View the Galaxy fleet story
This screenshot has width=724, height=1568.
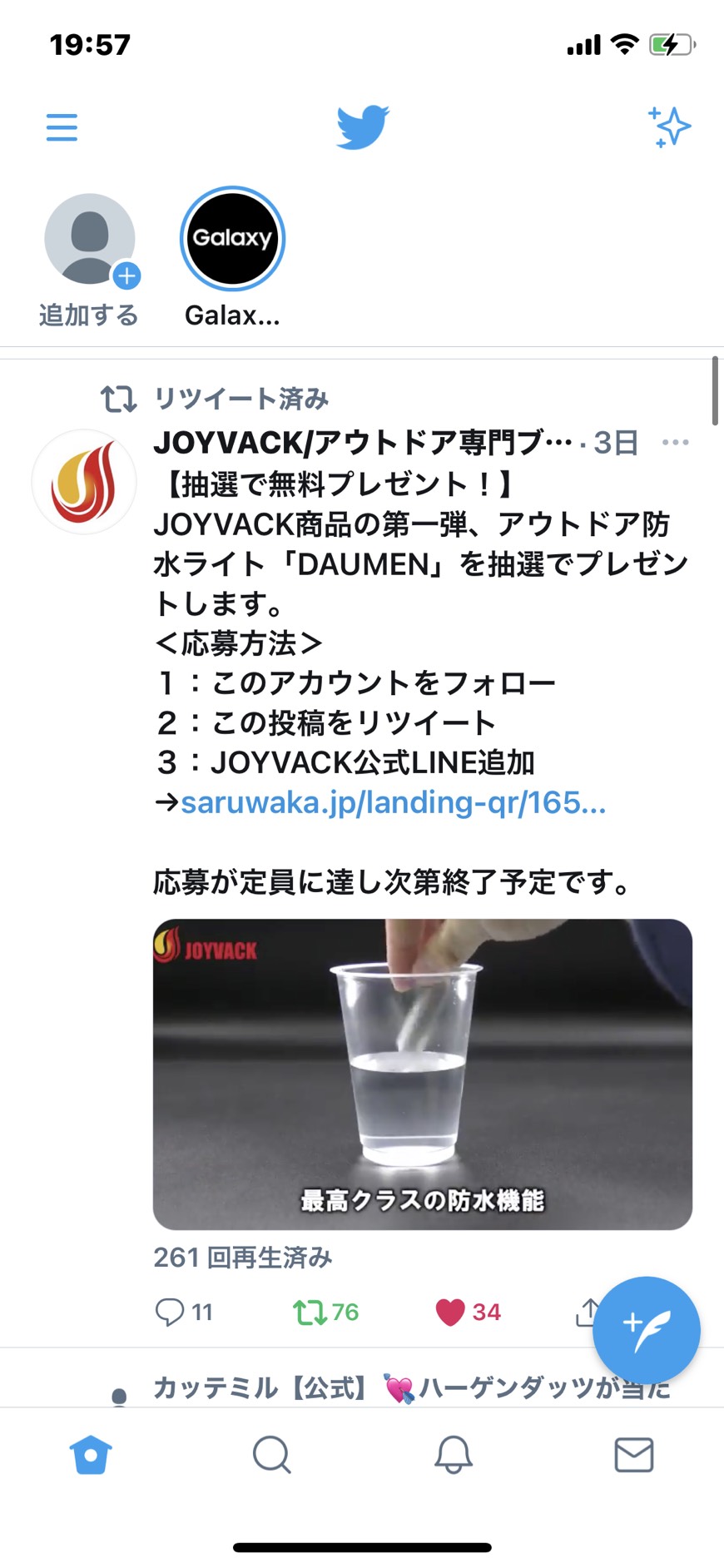coord(233,258)
